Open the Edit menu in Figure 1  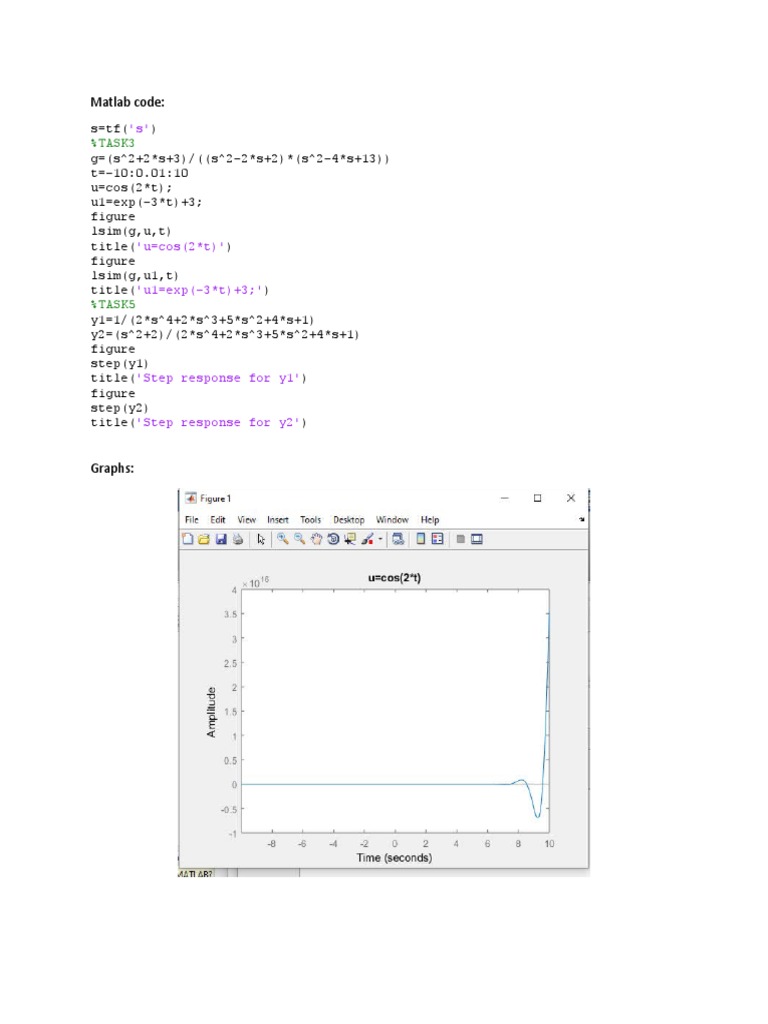click(217, 520)
